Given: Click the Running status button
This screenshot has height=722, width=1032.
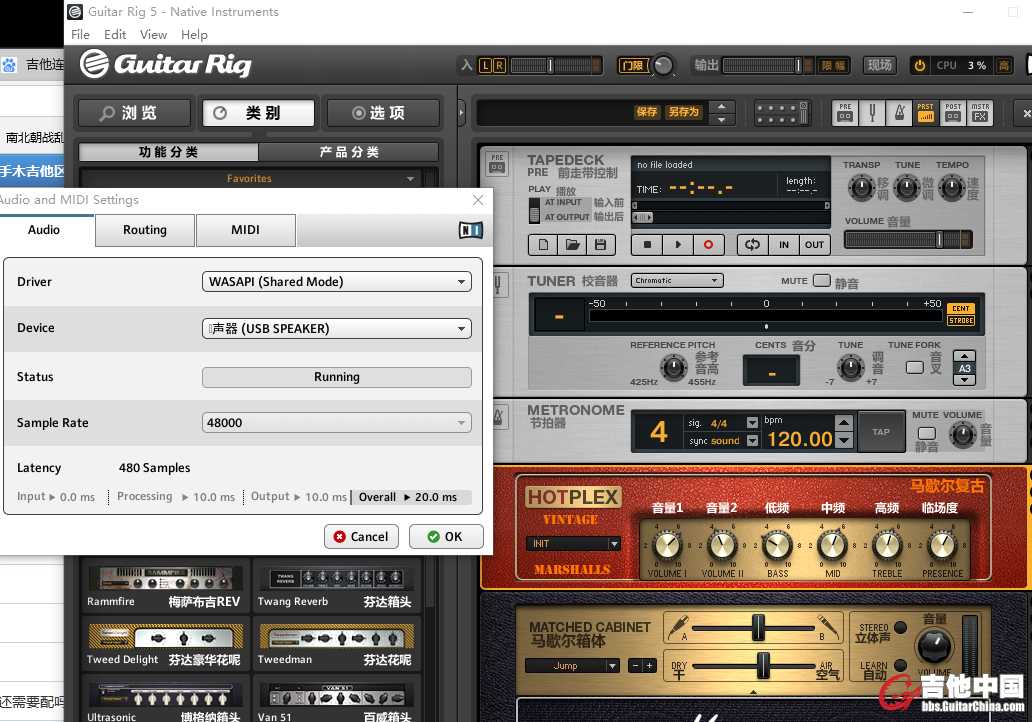Looking at the screenshot, I should (336, 377).
